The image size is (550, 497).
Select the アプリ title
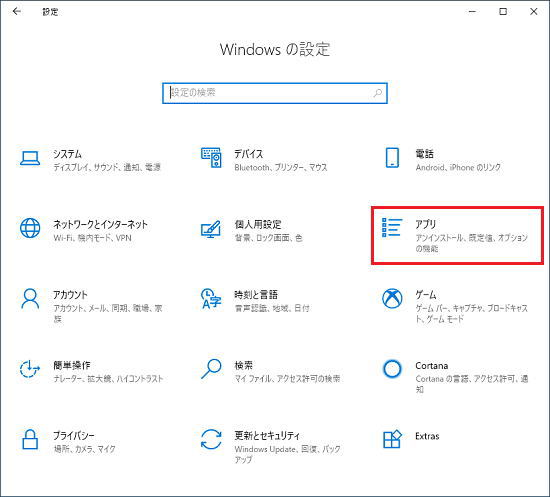tap(425, 224)
